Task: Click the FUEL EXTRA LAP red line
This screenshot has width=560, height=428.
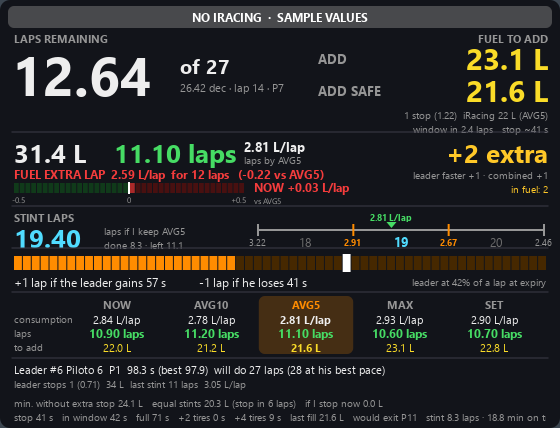Action: point(169,175)
